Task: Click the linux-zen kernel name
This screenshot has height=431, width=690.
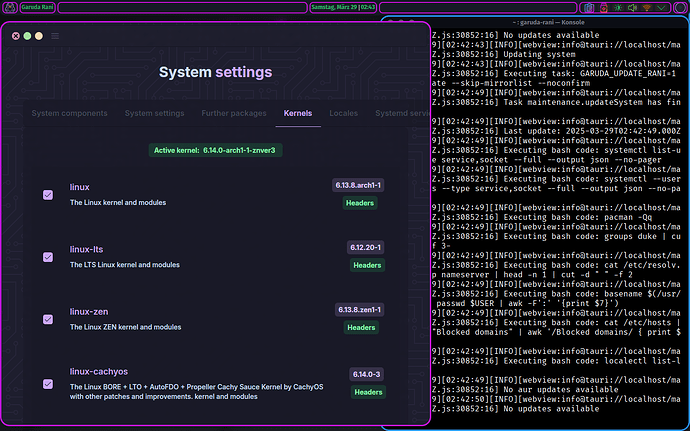Action: click(89, 312)
